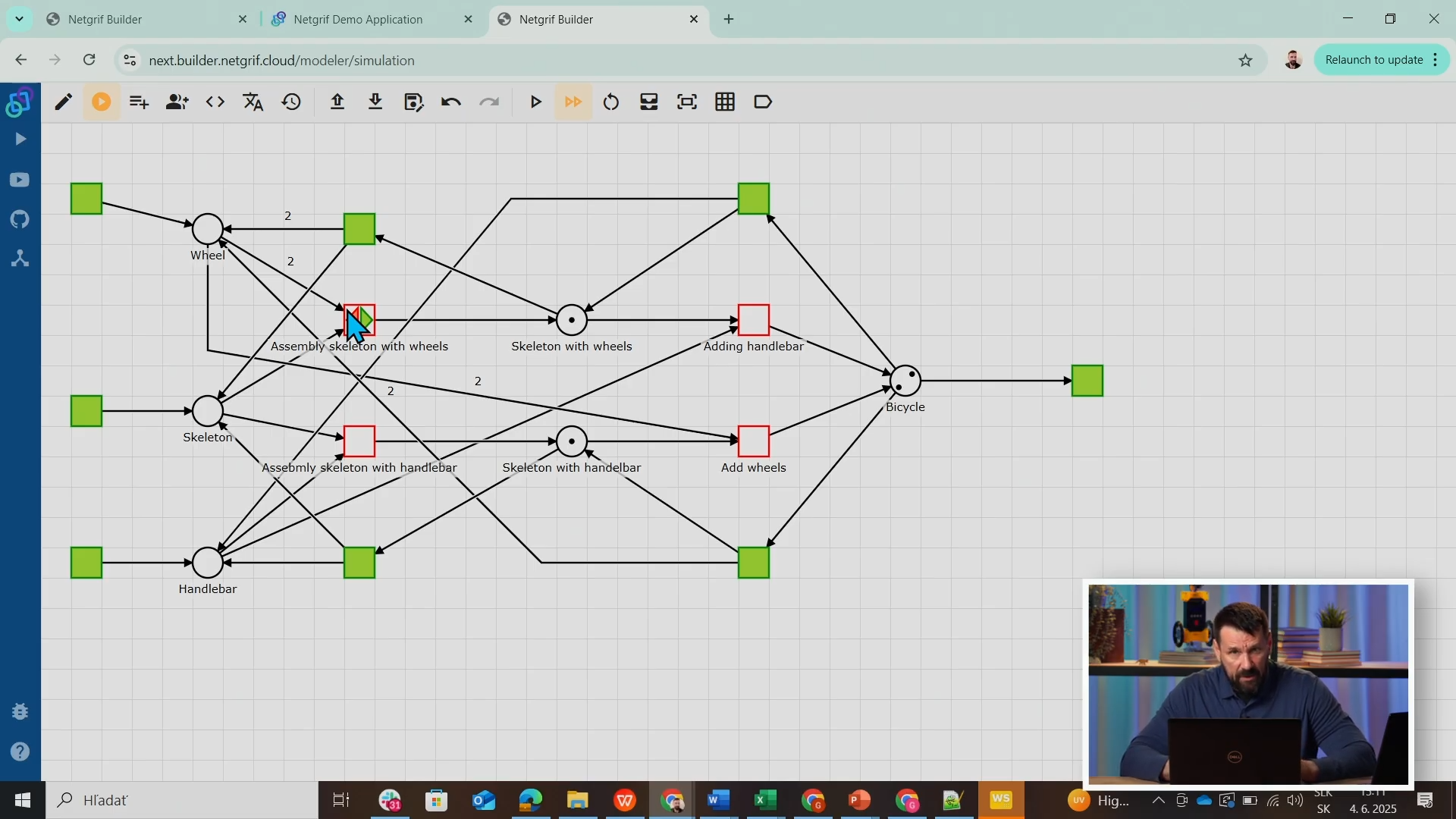
Task: Toggle the grid icon in toolbar
Action: pos(725,102)
